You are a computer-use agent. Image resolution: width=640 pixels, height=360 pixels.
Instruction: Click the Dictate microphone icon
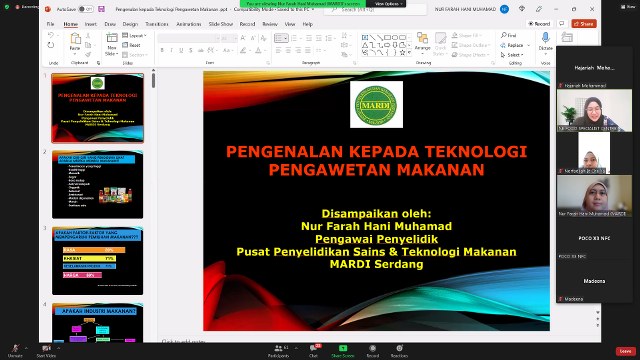point(545,42)
